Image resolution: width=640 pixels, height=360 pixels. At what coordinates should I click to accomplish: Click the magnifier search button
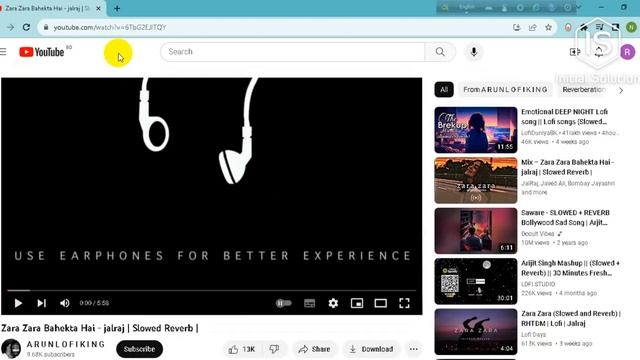[x=440, y=52]
